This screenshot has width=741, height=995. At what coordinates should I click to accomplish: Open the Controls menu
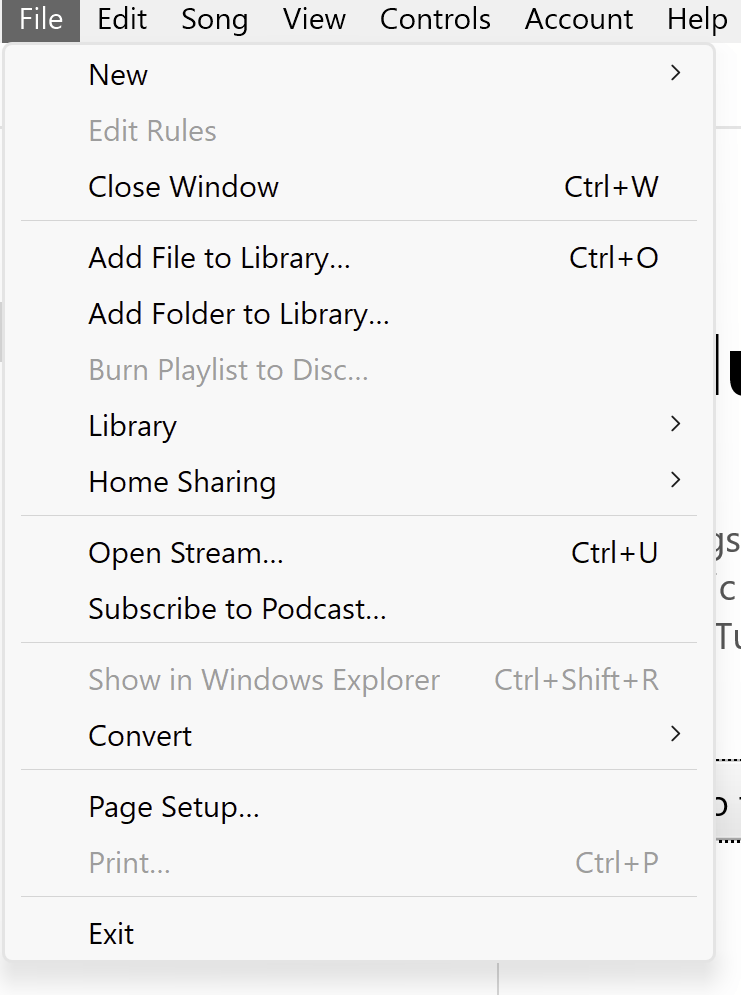tap(435, 19)
